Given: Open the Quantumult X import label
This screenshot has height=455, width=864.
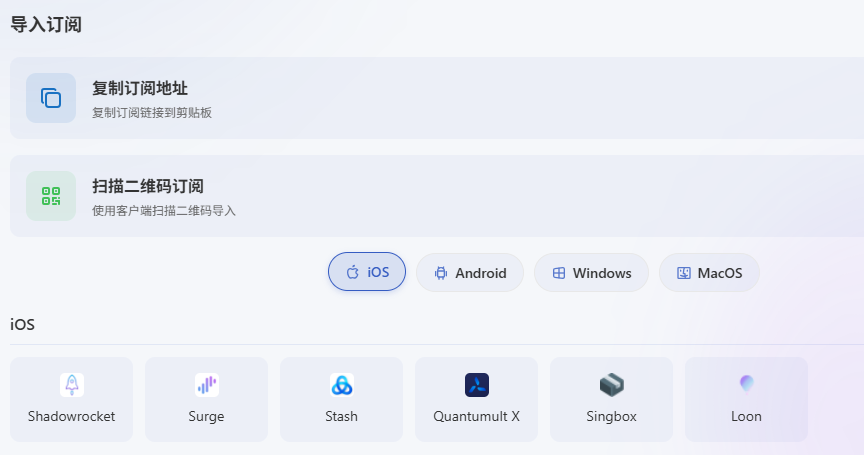Looking at the screenshot, I should coord(477,416).
